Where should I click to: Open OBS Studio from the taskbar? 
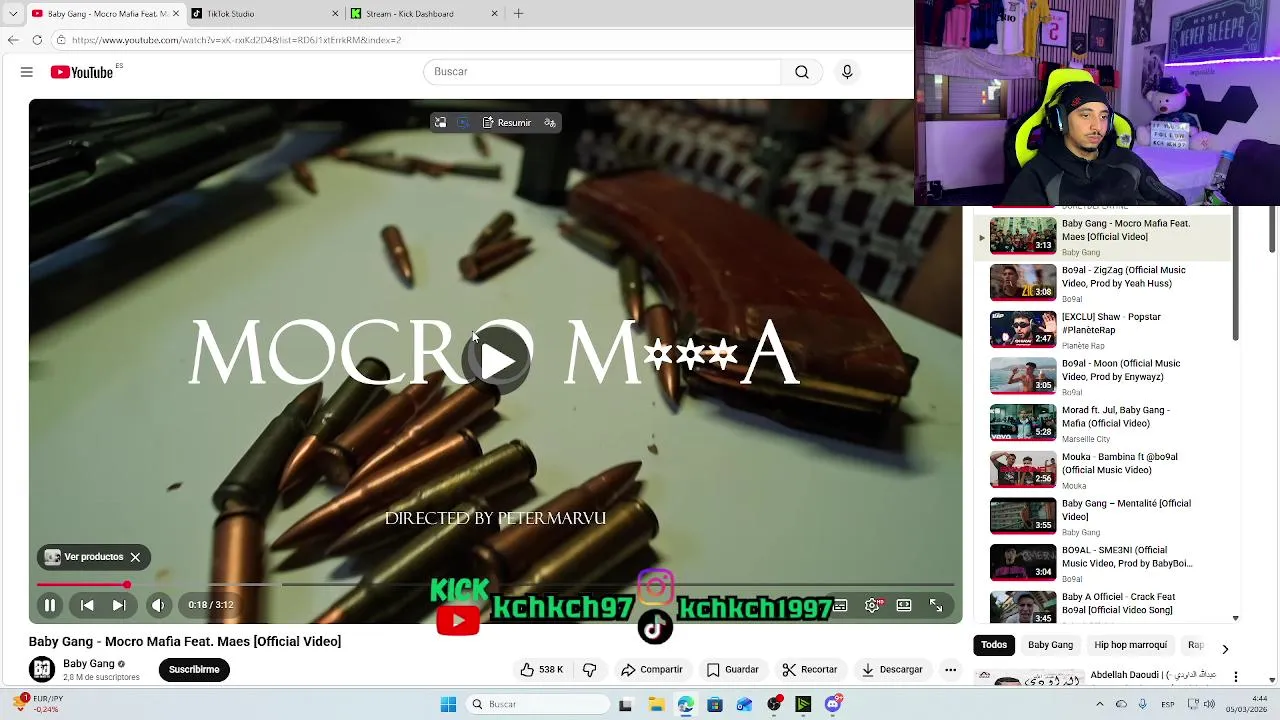pyautogui.click(x=774, y=705)
